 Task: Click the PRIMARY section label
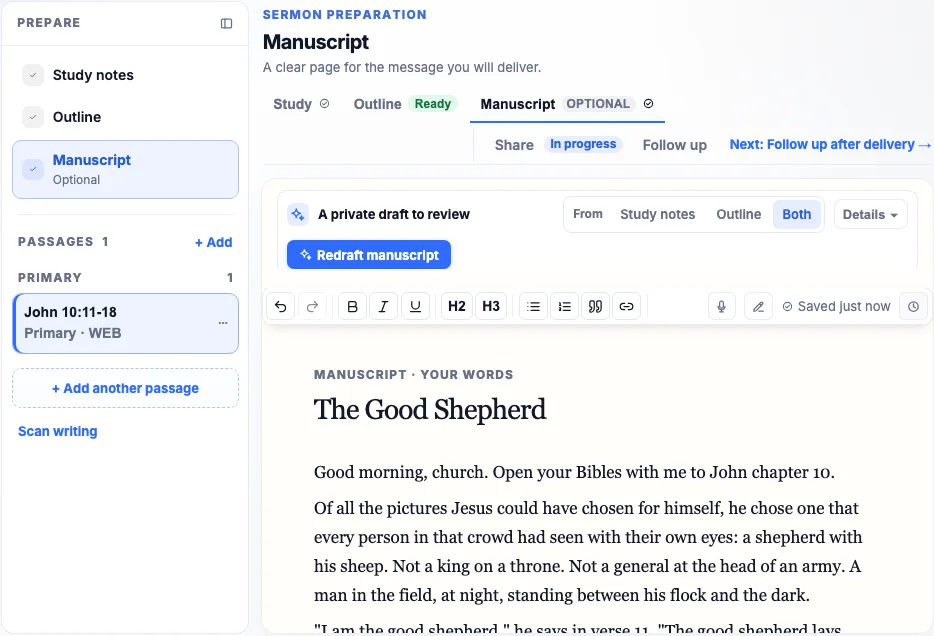(50, 278)
